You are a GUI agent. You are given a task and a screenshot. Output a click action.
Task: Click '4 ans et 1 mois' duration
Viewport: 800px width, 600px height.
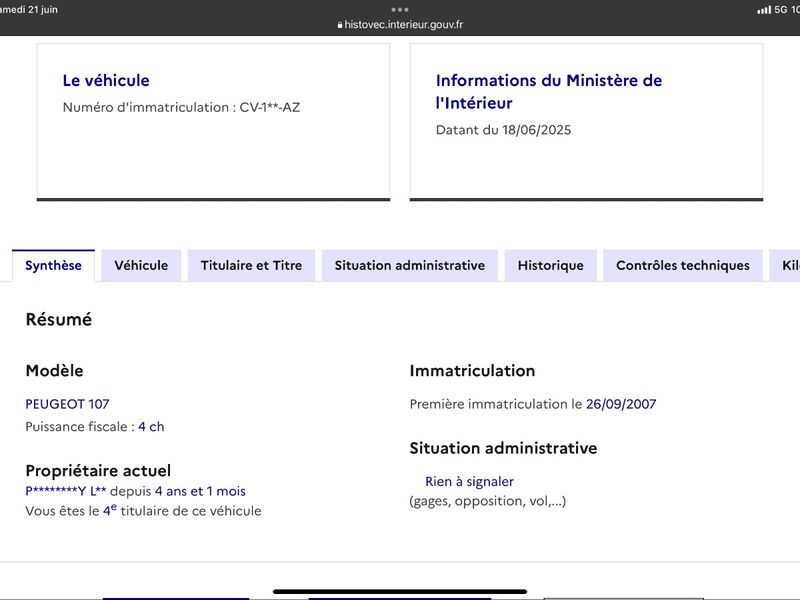coord(200,491)
